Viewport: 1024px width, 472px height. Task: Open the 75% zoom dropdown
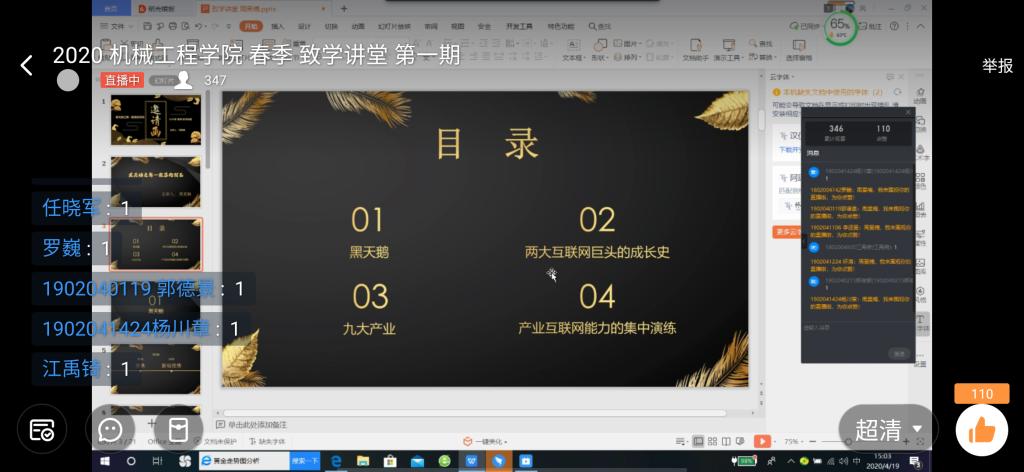(793, 442)
